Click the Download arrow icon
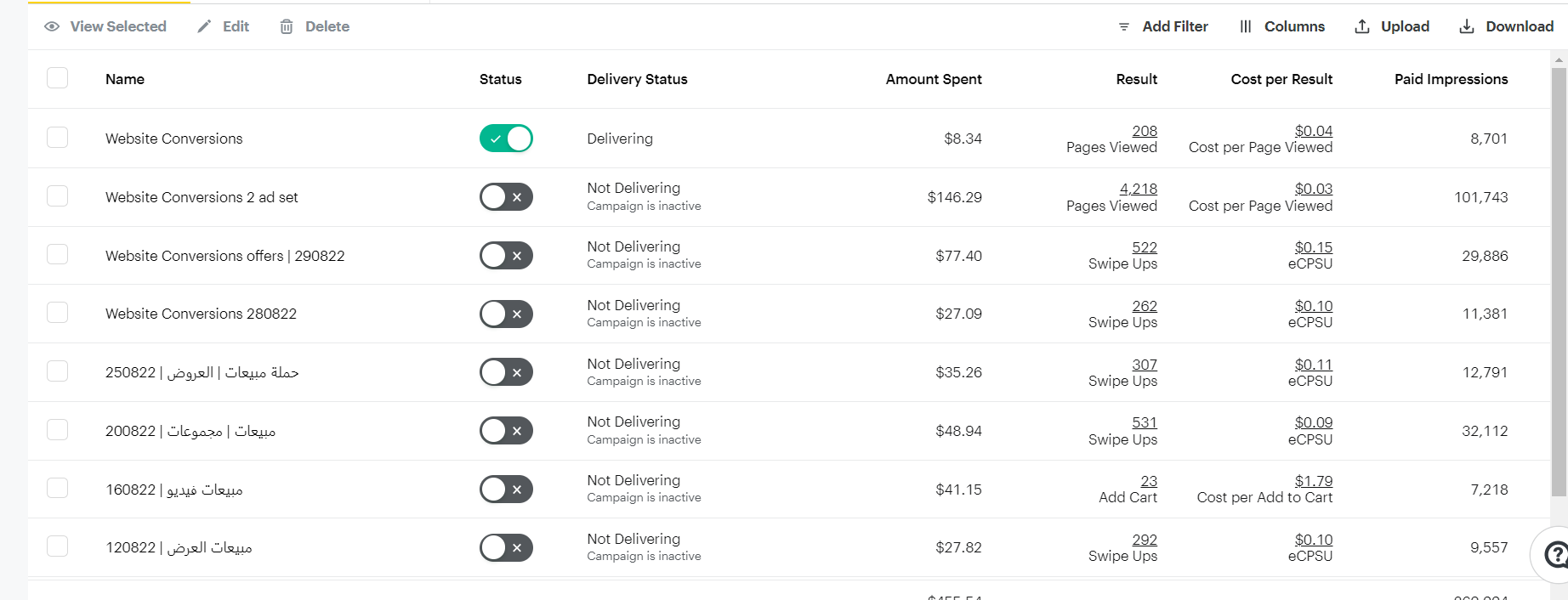Viewport: 1568px width, 600px height. click(1466, 26)
